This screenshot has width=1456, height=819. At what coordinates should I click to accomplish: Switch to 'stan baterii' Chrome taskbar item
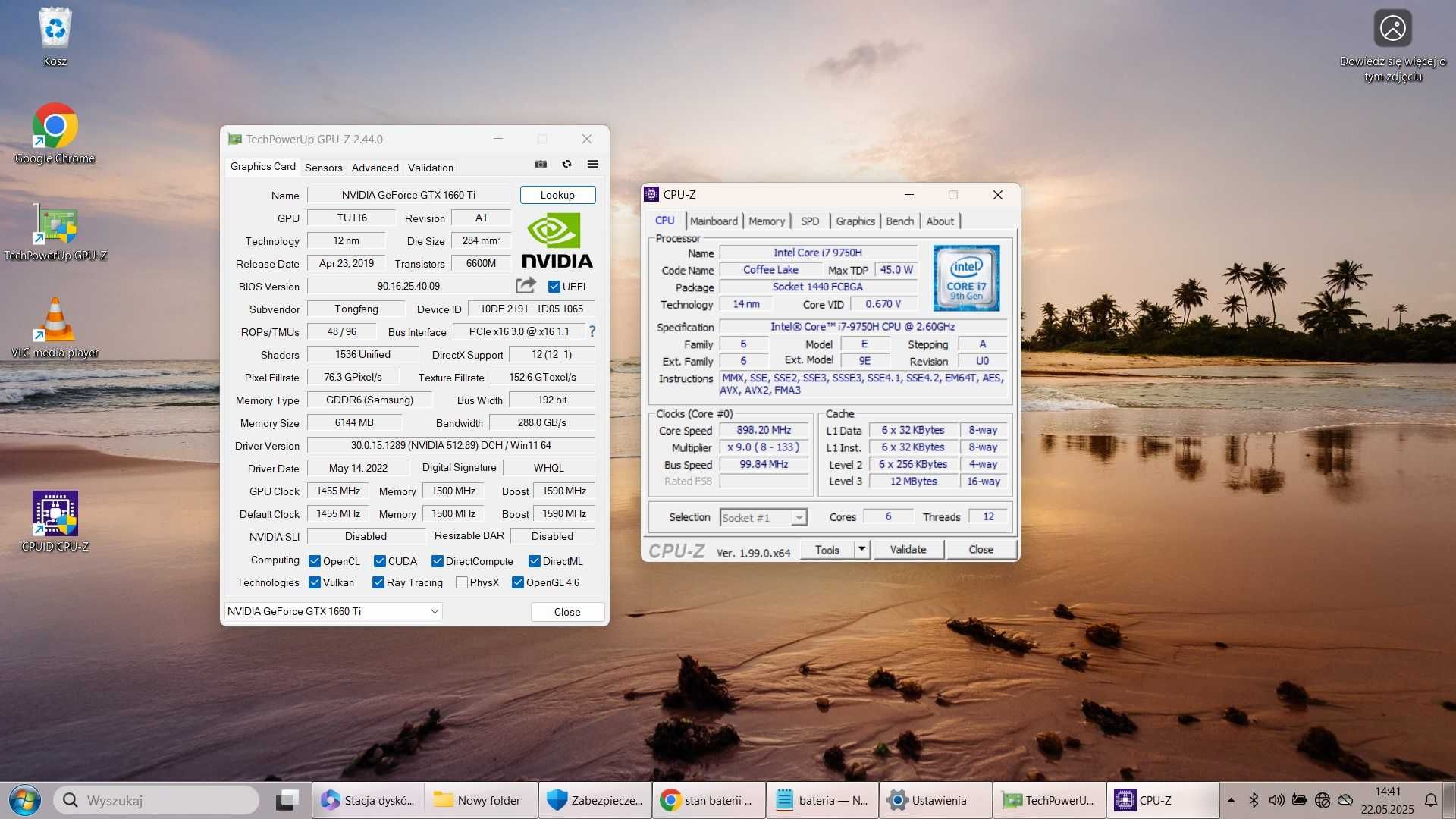(709, 800)
